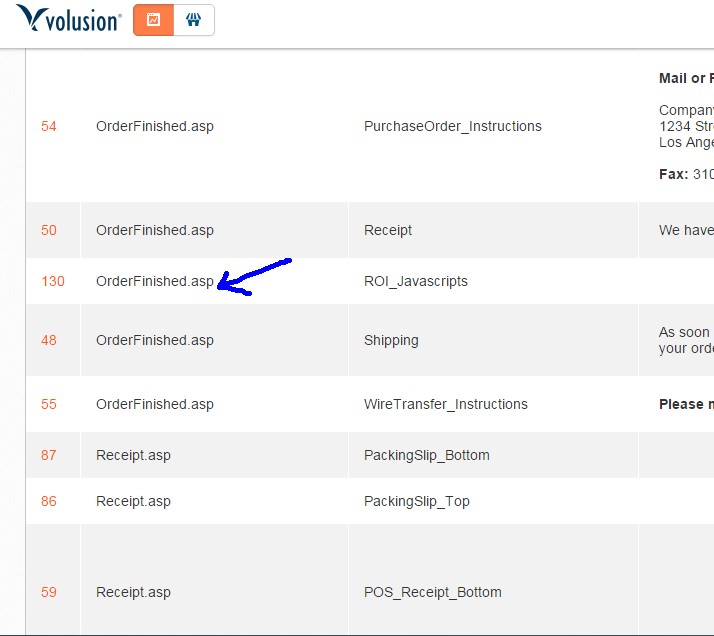
Task: Open article ID 87
Action: point(49,455)
